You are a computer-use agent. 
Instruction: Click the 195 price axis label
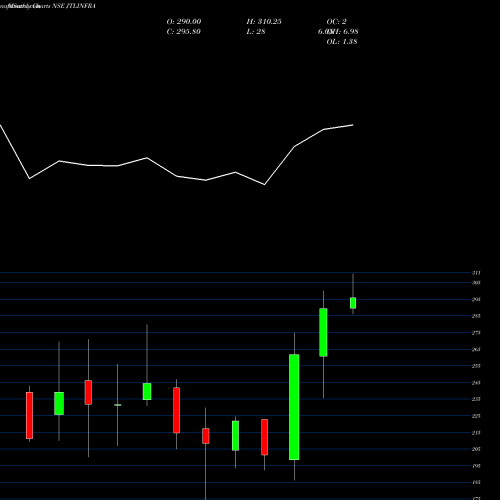click(x=476, y=466)
